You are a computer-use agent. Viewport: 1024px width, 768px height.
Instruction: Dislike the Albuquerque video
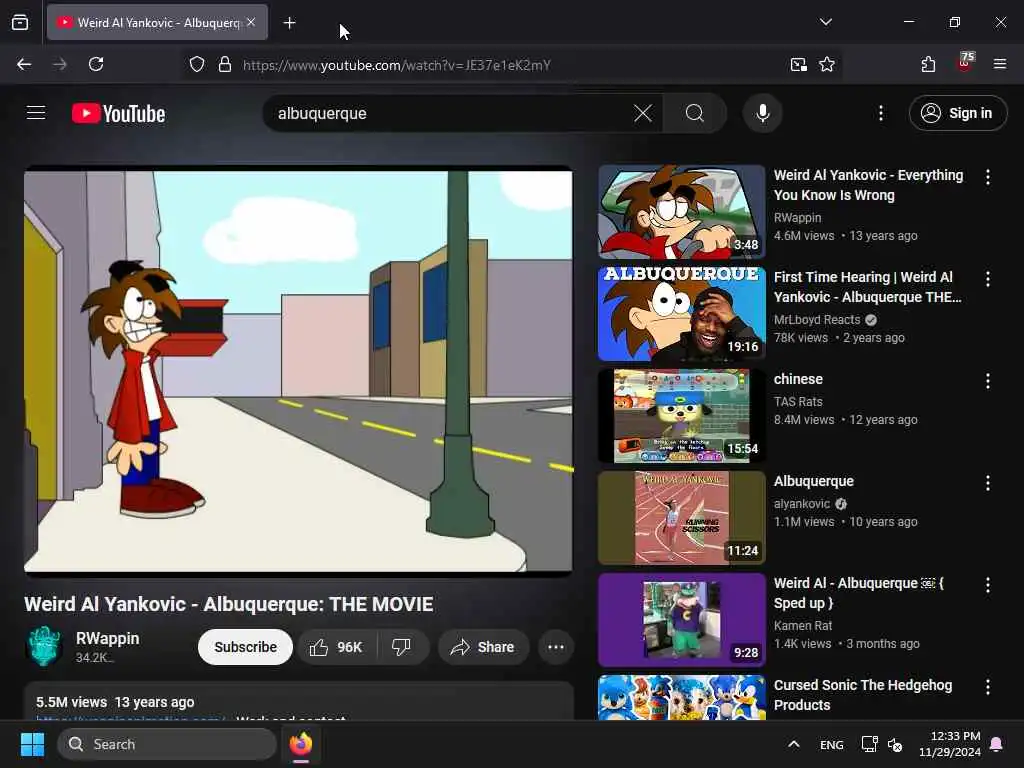[402, 647]
